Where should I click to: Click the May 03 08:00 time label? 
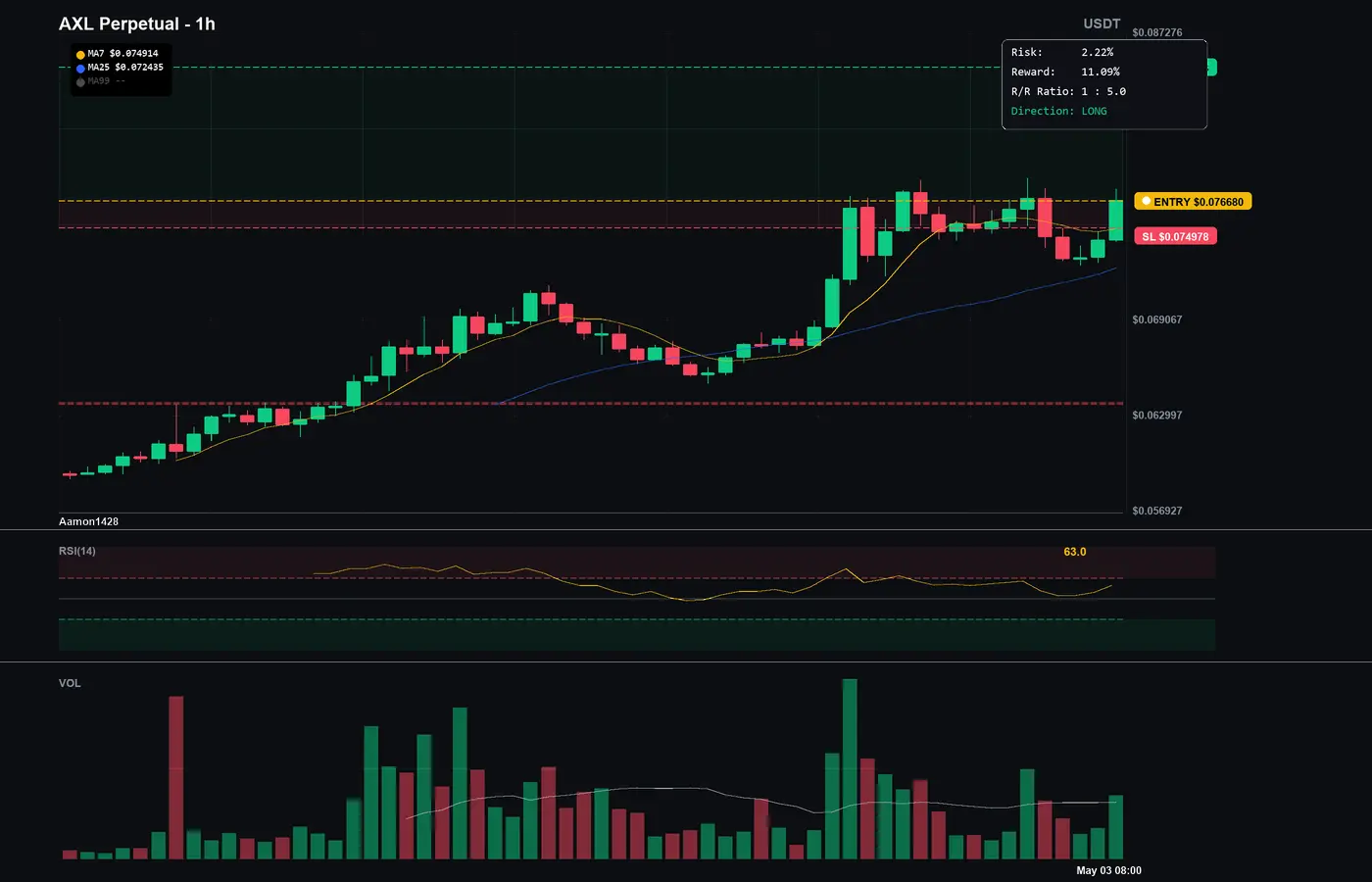tap(1108, 870)
